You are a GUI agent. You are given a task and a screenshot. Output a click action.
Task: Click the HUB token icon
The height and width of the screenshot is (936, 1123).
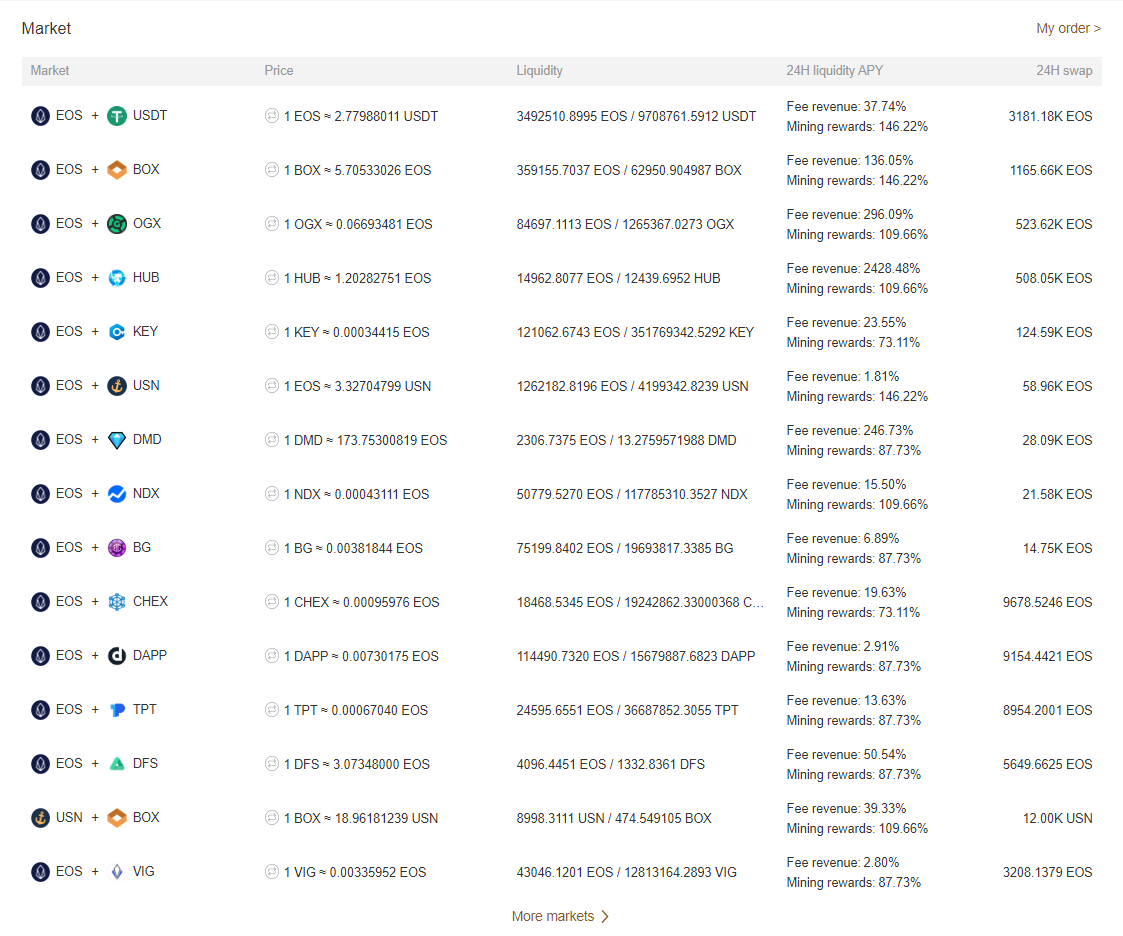[x=117, y=278]
